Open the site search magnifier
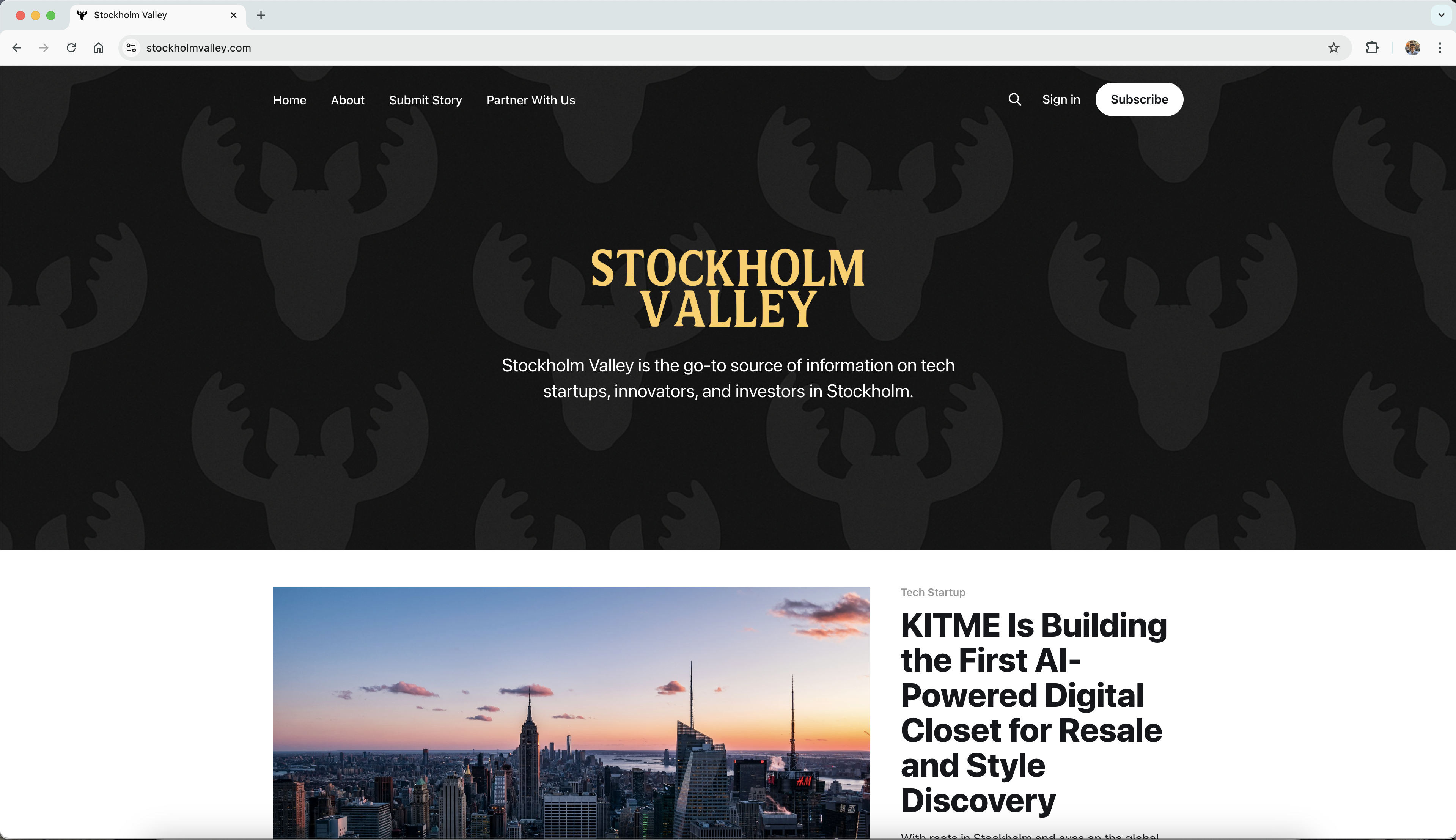The width and height of the screenshot is (1456, 840). point(1015,100)
